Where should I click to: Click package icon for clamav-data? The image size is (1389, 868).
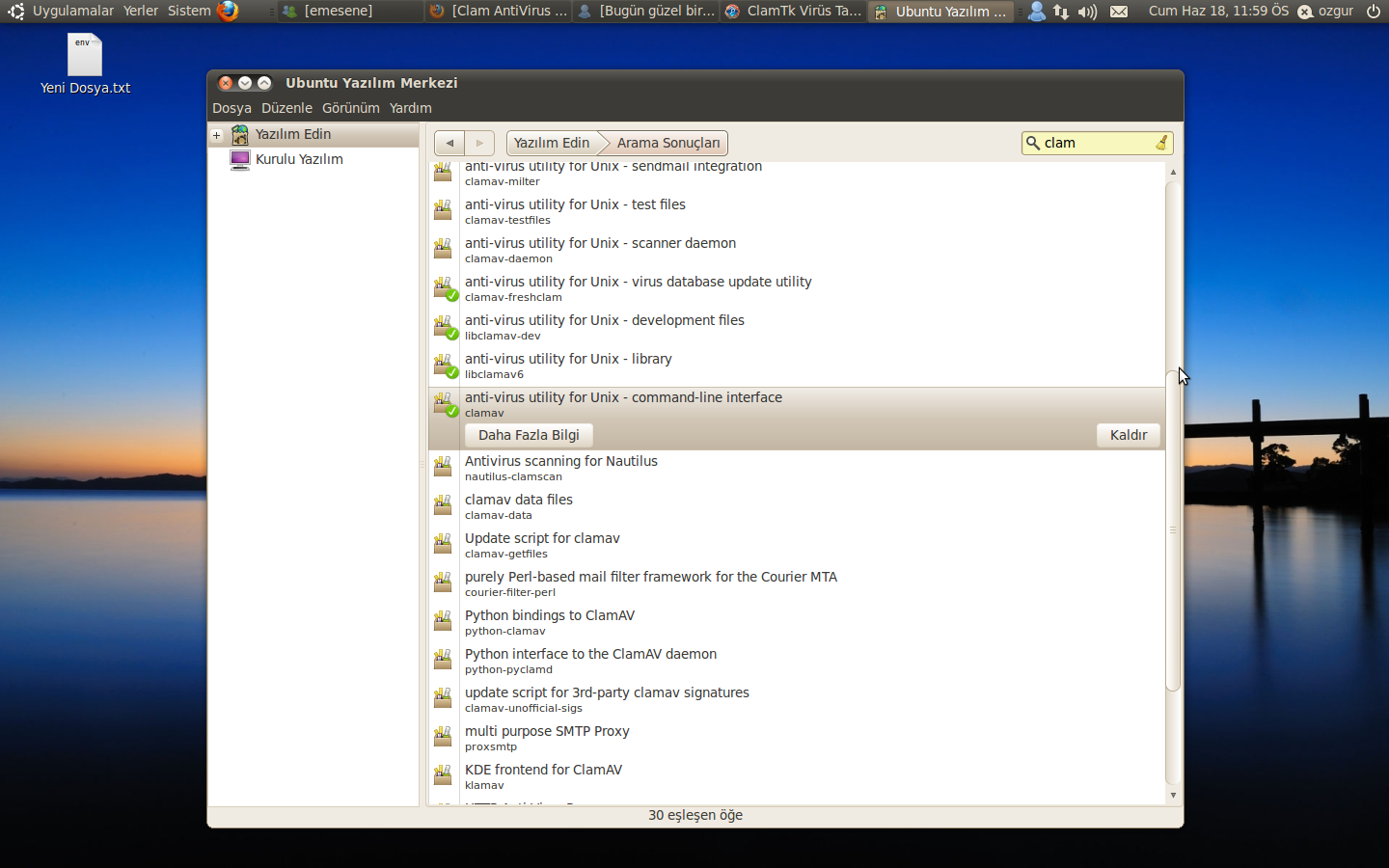click(443, 505)
